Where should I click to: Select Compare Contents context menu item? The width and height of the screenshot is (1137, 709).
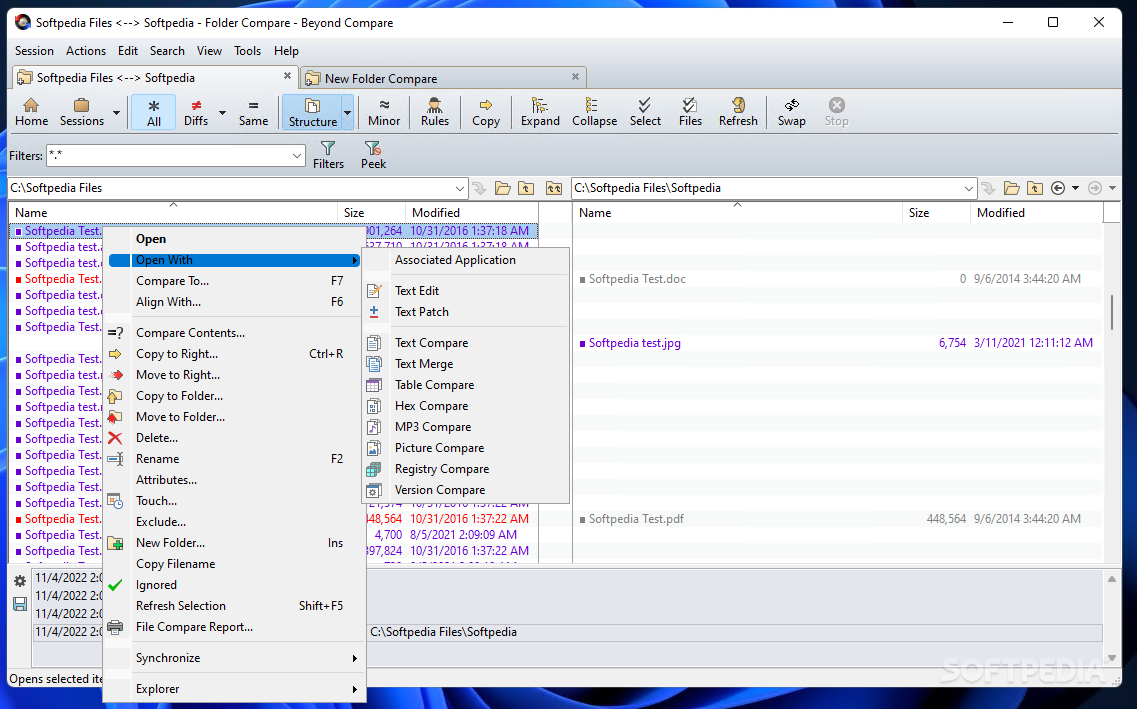(234, 333)
